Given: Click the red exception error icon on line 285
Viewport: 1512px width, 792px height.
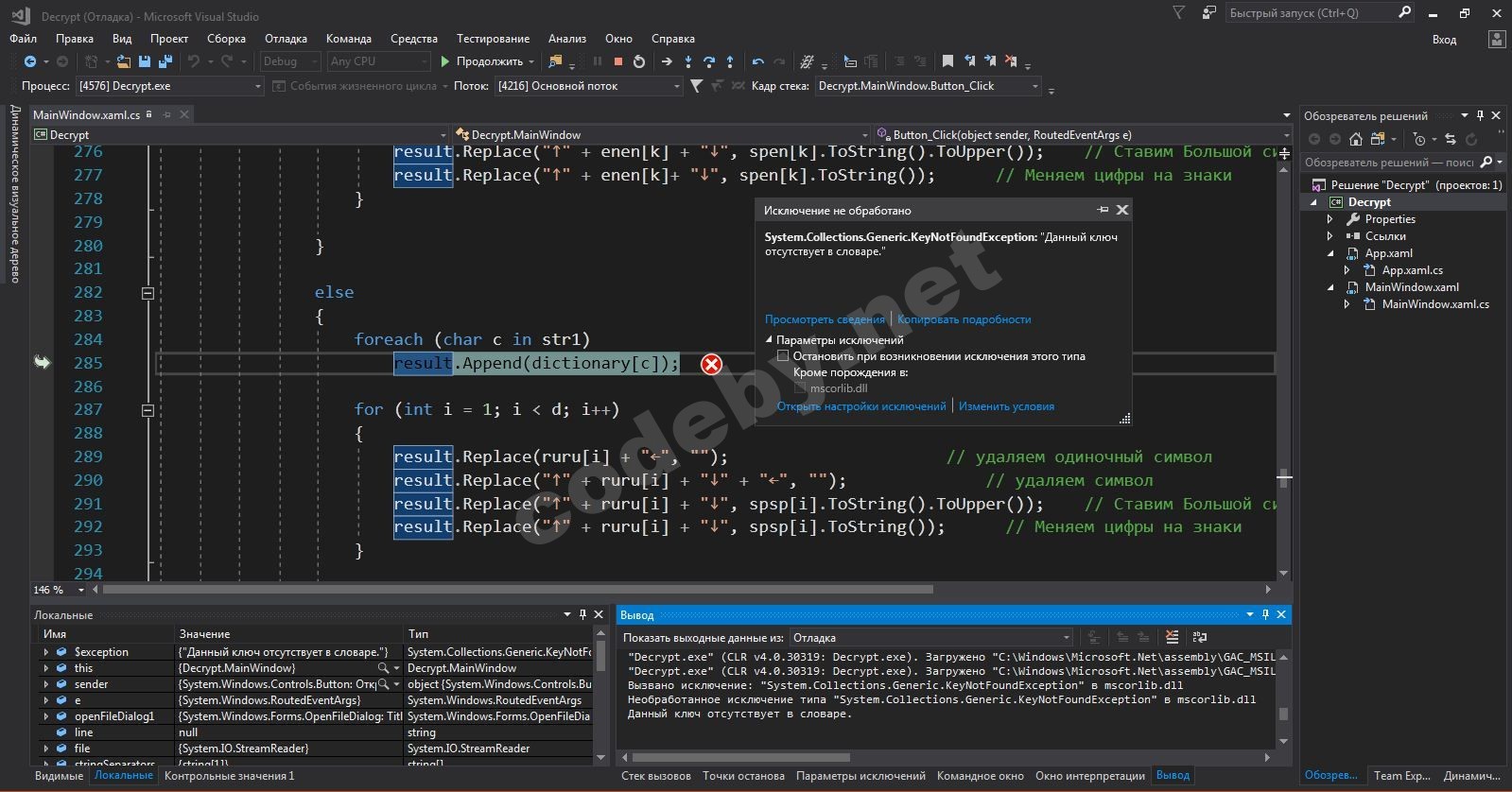Looking at the screenshot, I should (x=711, y=364).
